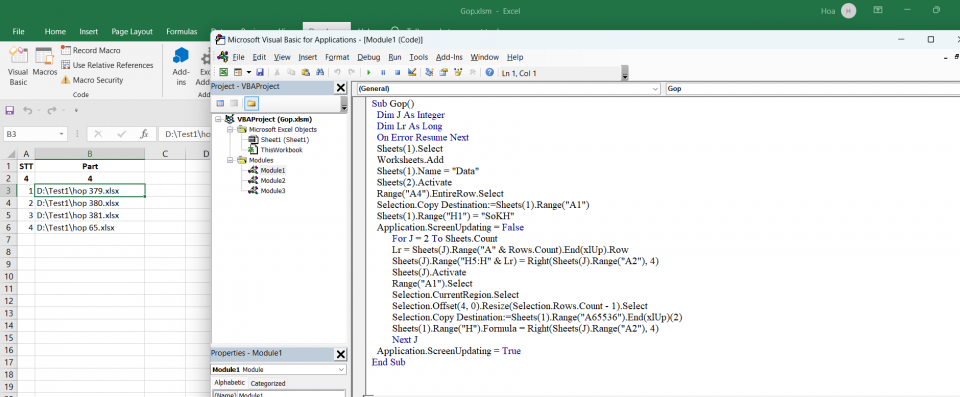The image size is (960, 397).
Task: Switch to Excel Insert ribbon tab
Action: click(x=88, y=31)
